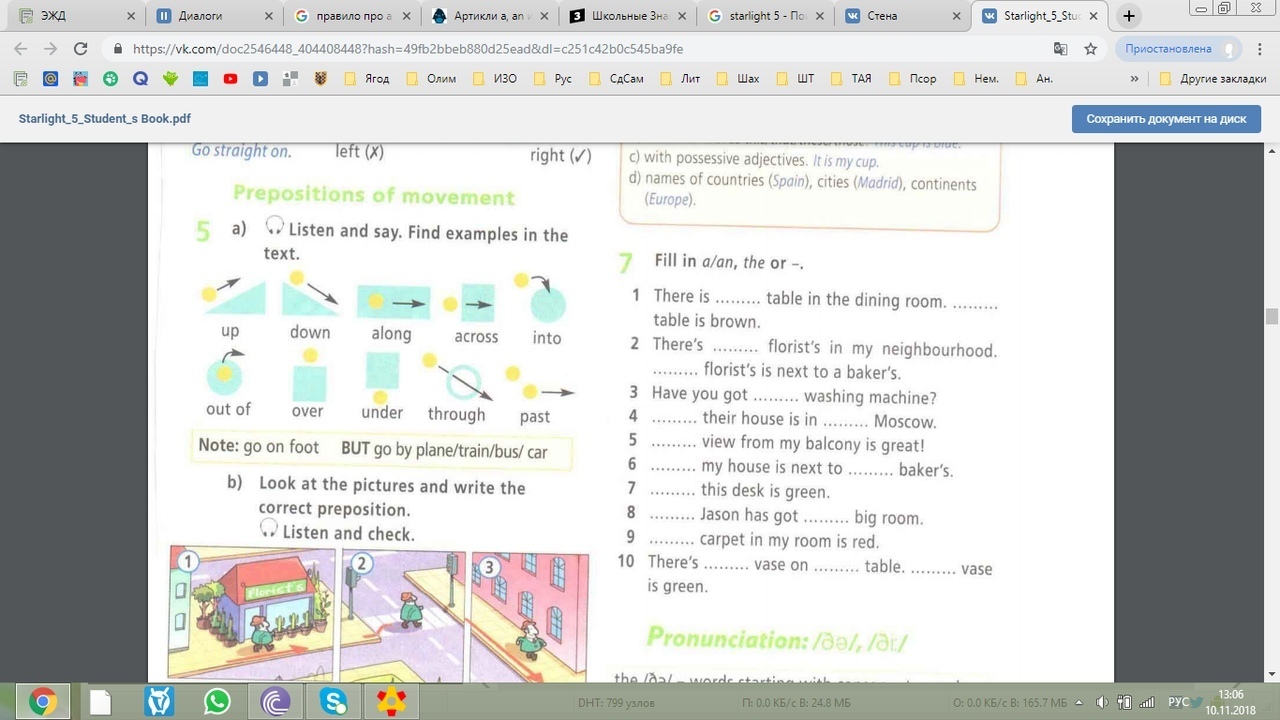Reload the page with the refresh icon
1280x720 pixels.
[x=81, y=49]
